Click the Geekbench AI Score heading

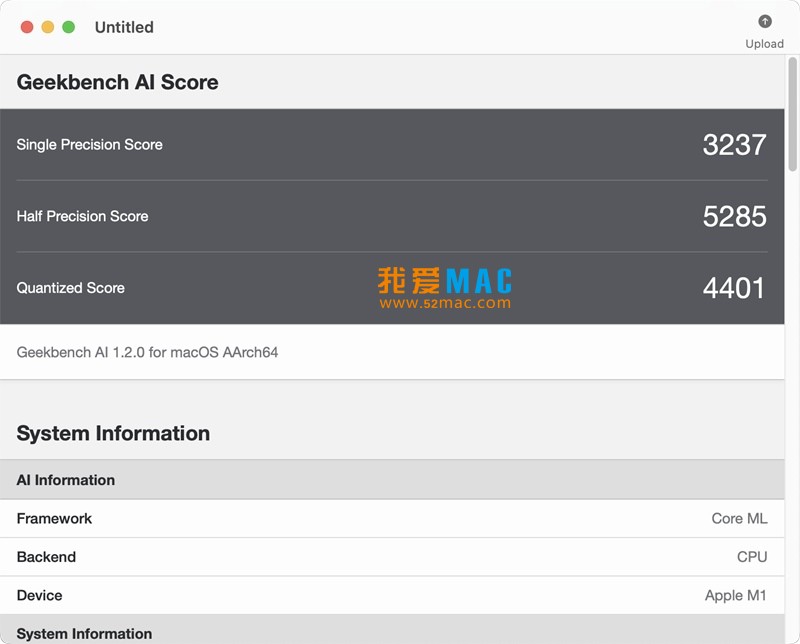coord(117,82)
